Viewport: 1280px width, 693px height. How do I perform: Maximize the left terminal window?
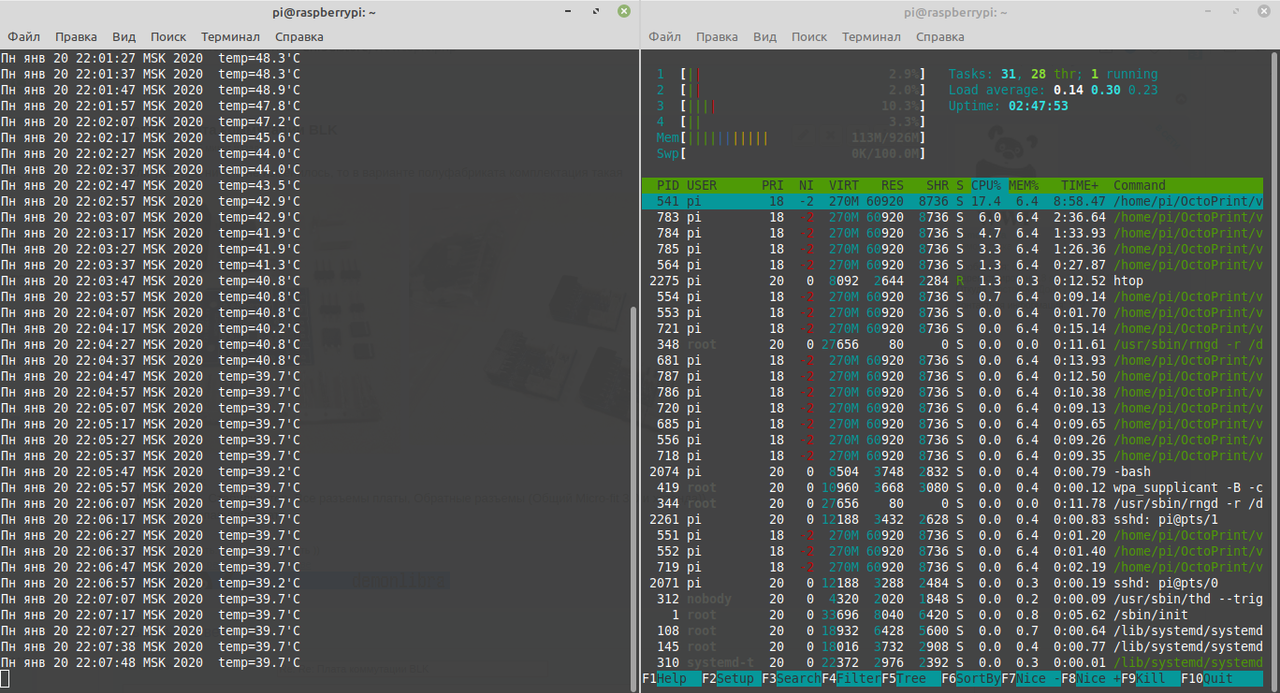pos(596,12)
